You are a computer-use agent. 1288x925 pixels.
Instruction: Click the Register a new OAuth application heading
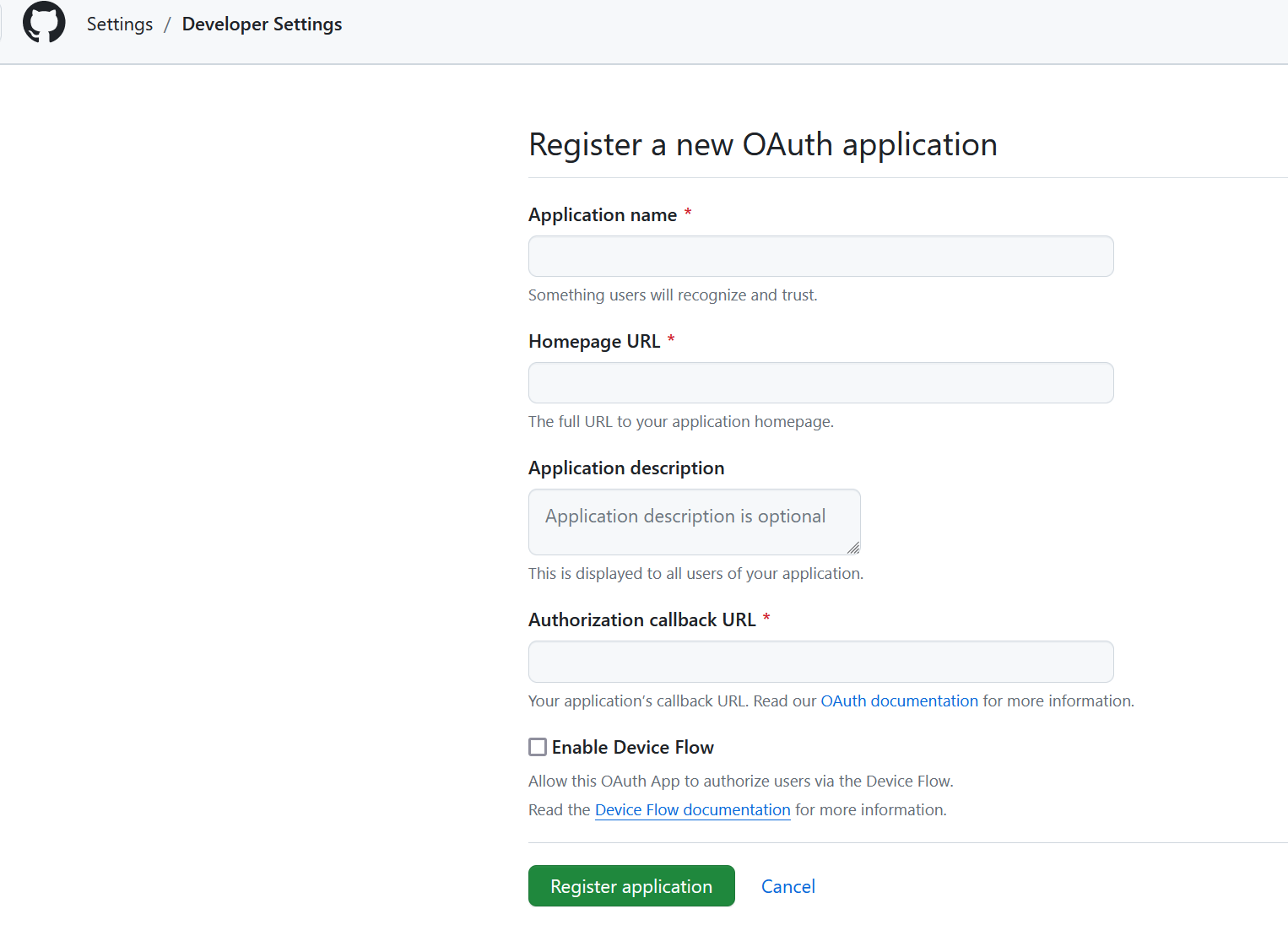(762, 144)
